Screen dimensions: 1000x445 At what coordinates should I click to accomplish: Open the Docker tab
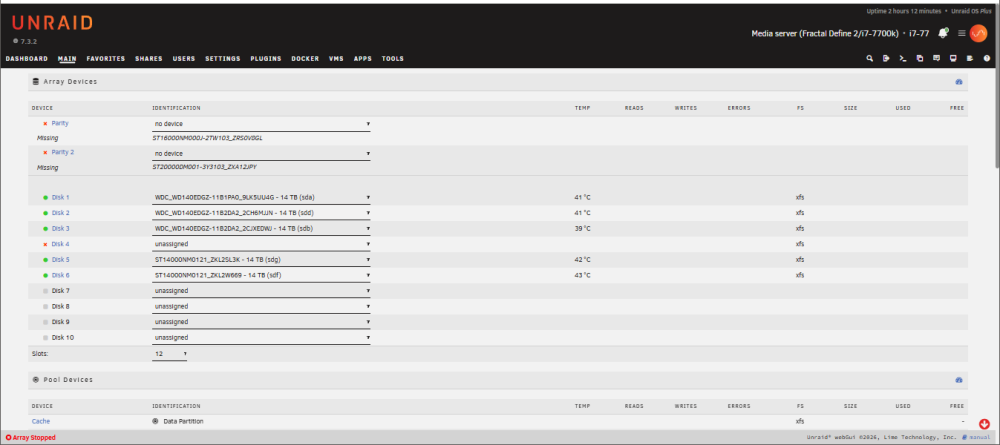pyautogui.click(x=305, y=59)
